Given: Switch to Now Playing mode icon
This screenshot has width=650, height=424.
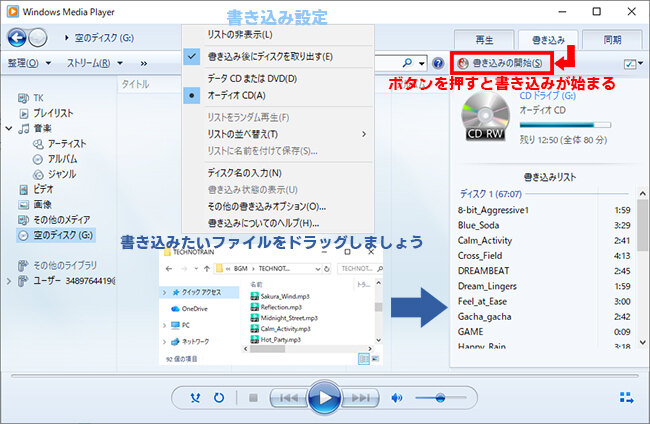Looking at the screenshot, I should pos(626,398).
